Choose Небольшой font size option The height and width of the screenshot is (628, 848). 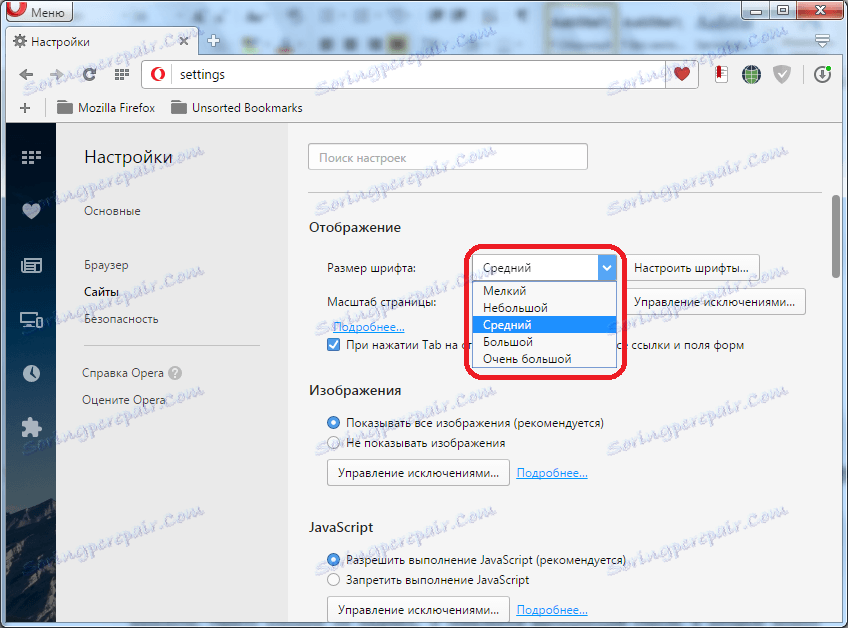[x=544, y=308]
